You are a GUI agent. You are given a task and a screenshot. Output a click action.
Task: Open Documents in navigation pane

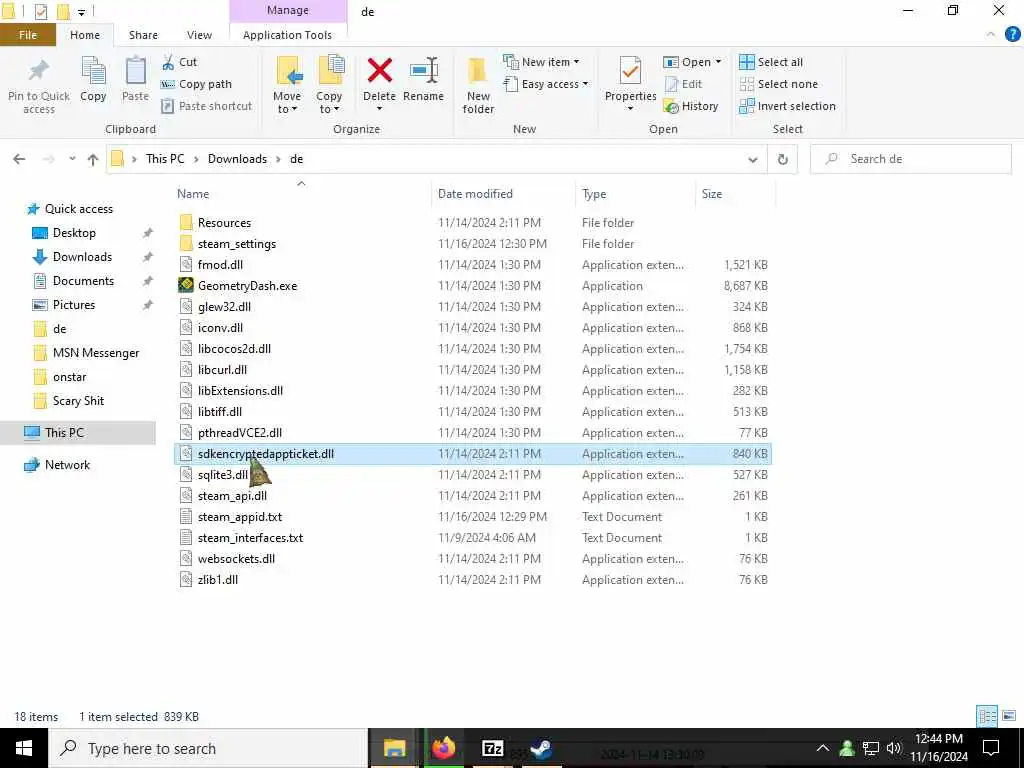point(83,281)
